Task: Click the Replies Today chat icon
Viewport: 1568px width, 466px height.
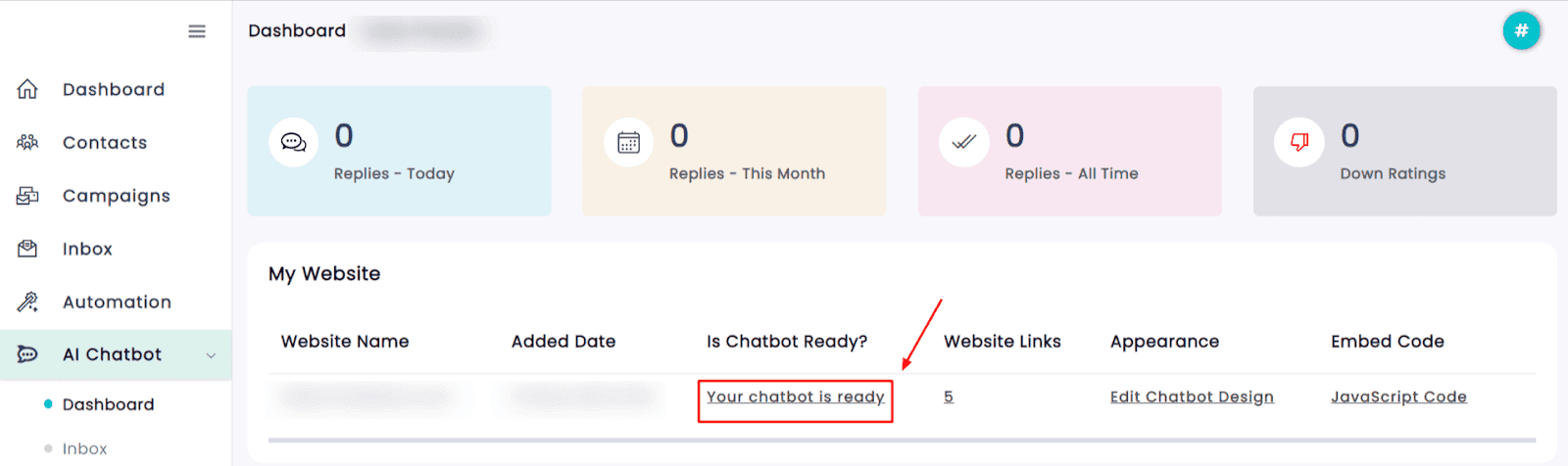Action: click(x=293, y=143)
